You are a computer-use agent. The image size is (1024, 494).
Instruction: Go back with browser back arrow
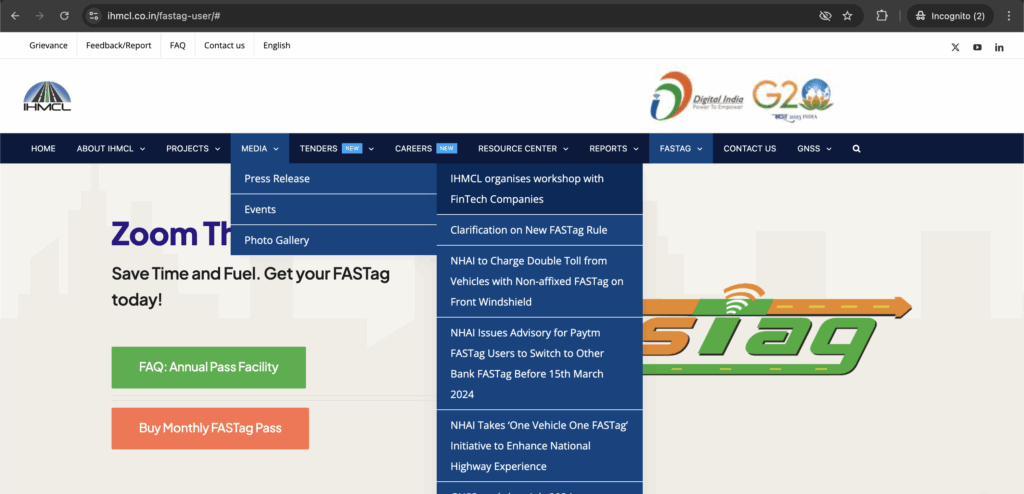pos(15,16)
